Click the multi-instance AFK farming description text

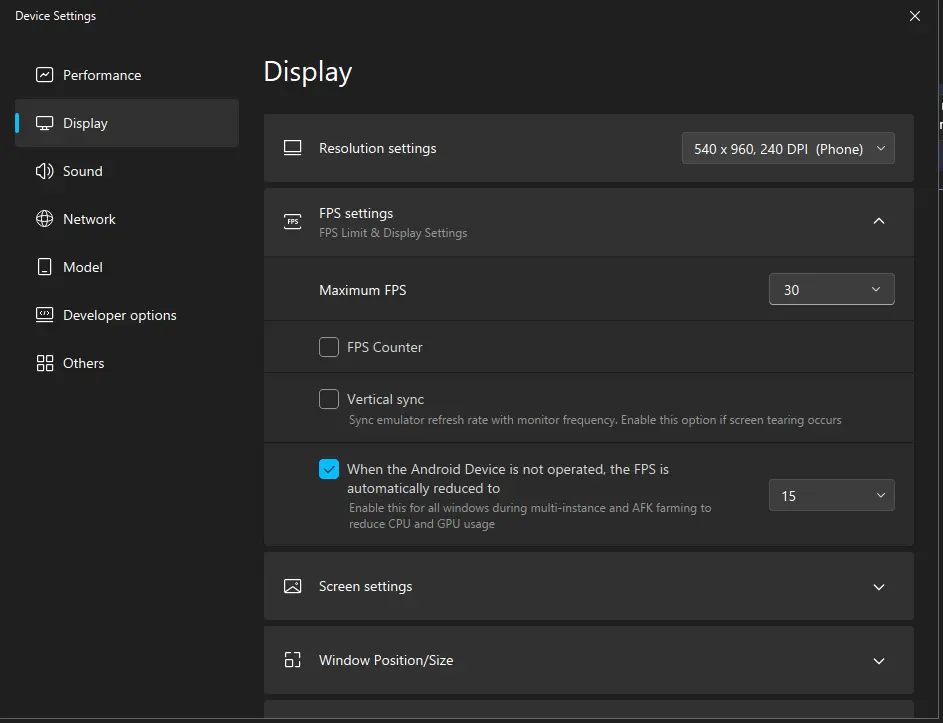(x=530, y=515)
